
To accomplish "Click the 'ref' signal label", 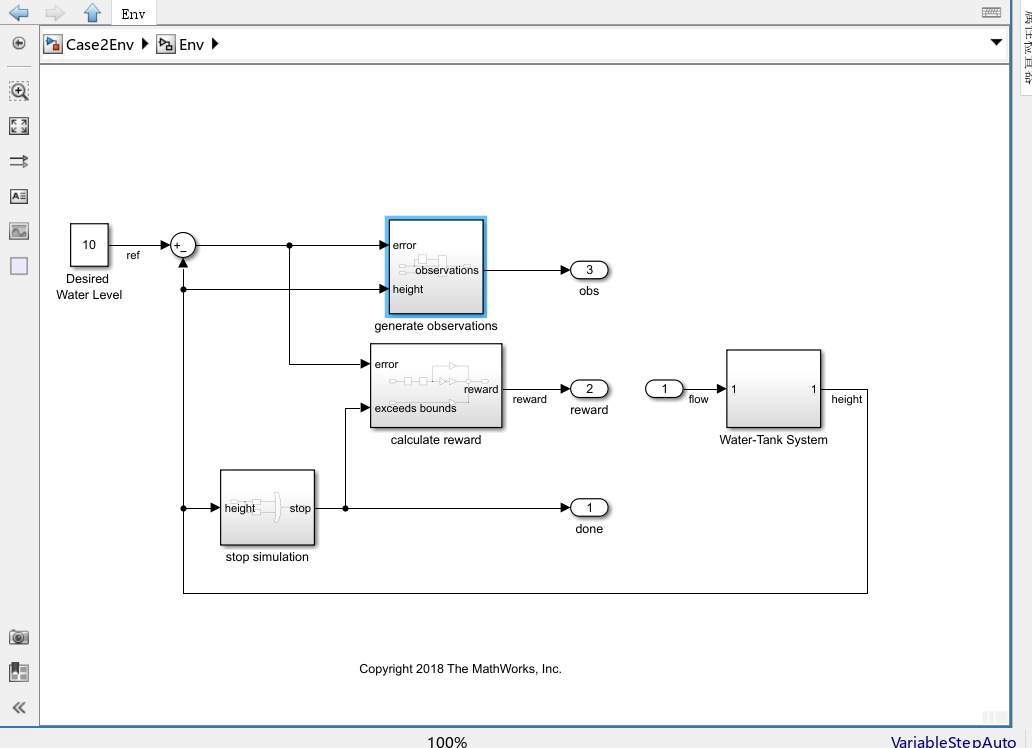I will point(133,255).
